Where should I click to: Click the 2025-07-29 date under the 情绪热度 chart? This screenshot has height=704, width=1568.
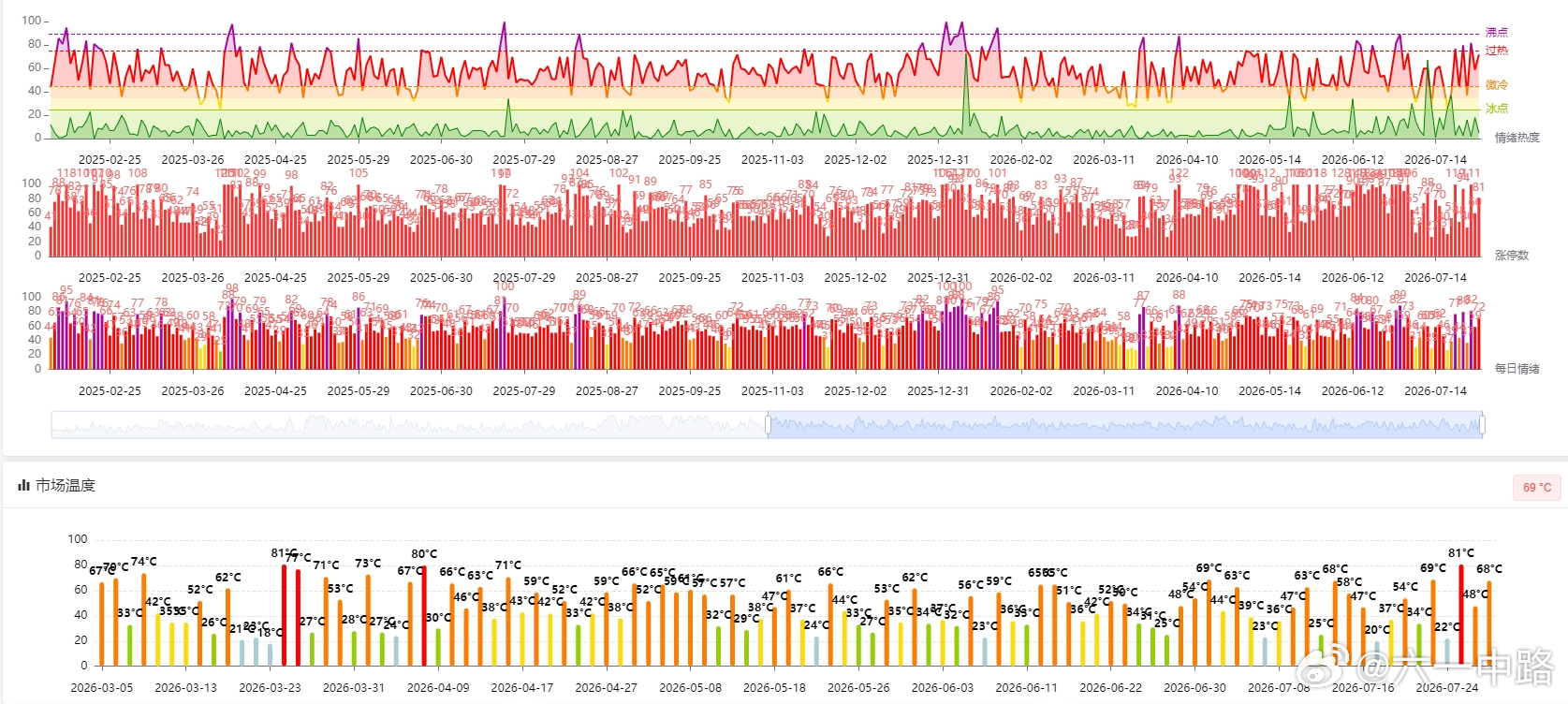pyautogui.click(x=524, y=159)
